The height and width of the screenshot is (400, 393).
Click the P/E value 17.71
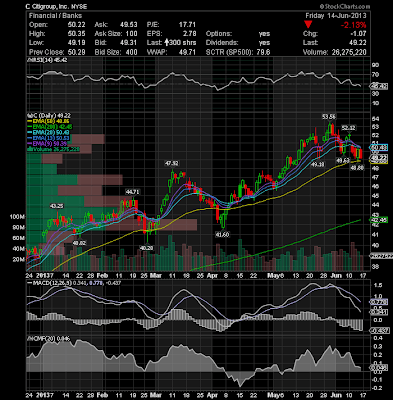(187, 25)
